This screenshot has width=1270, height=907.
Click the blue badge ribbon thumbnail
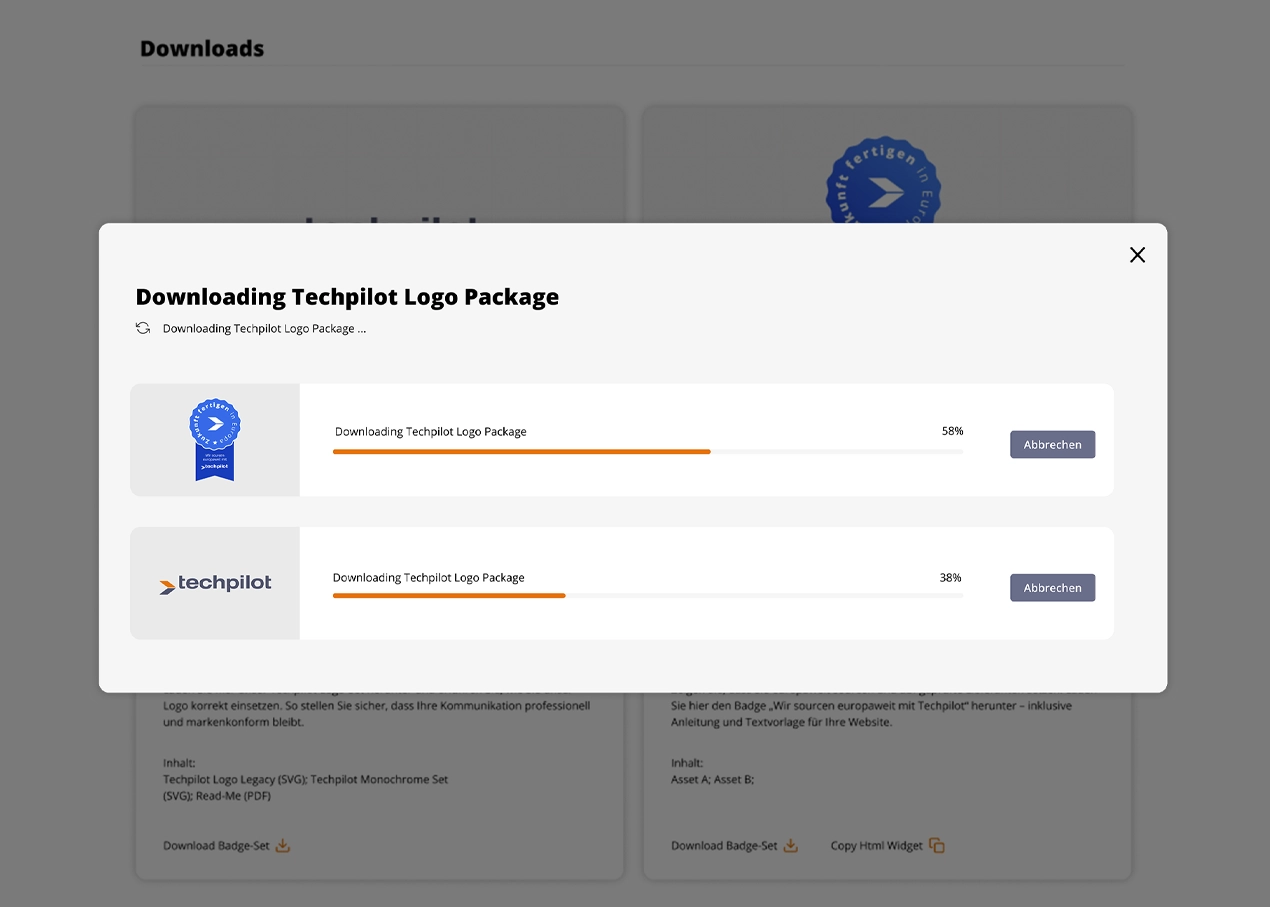(215, 440)
